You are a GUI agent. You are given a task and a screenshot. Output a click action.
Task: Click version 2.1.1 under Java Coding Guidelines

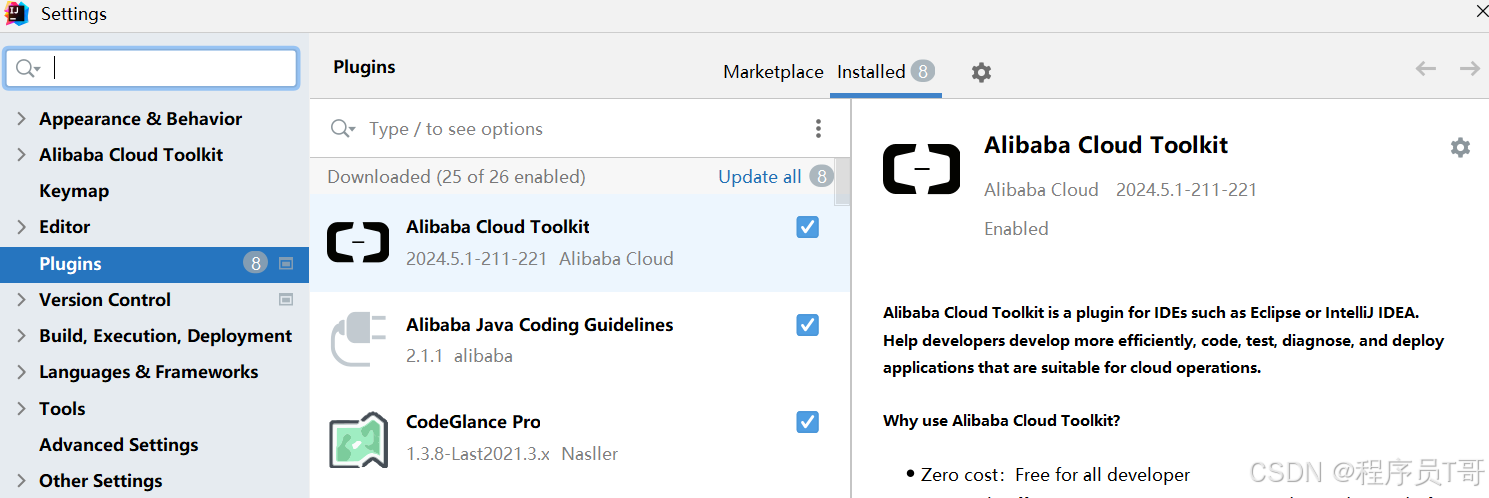(x=424, y=355)
